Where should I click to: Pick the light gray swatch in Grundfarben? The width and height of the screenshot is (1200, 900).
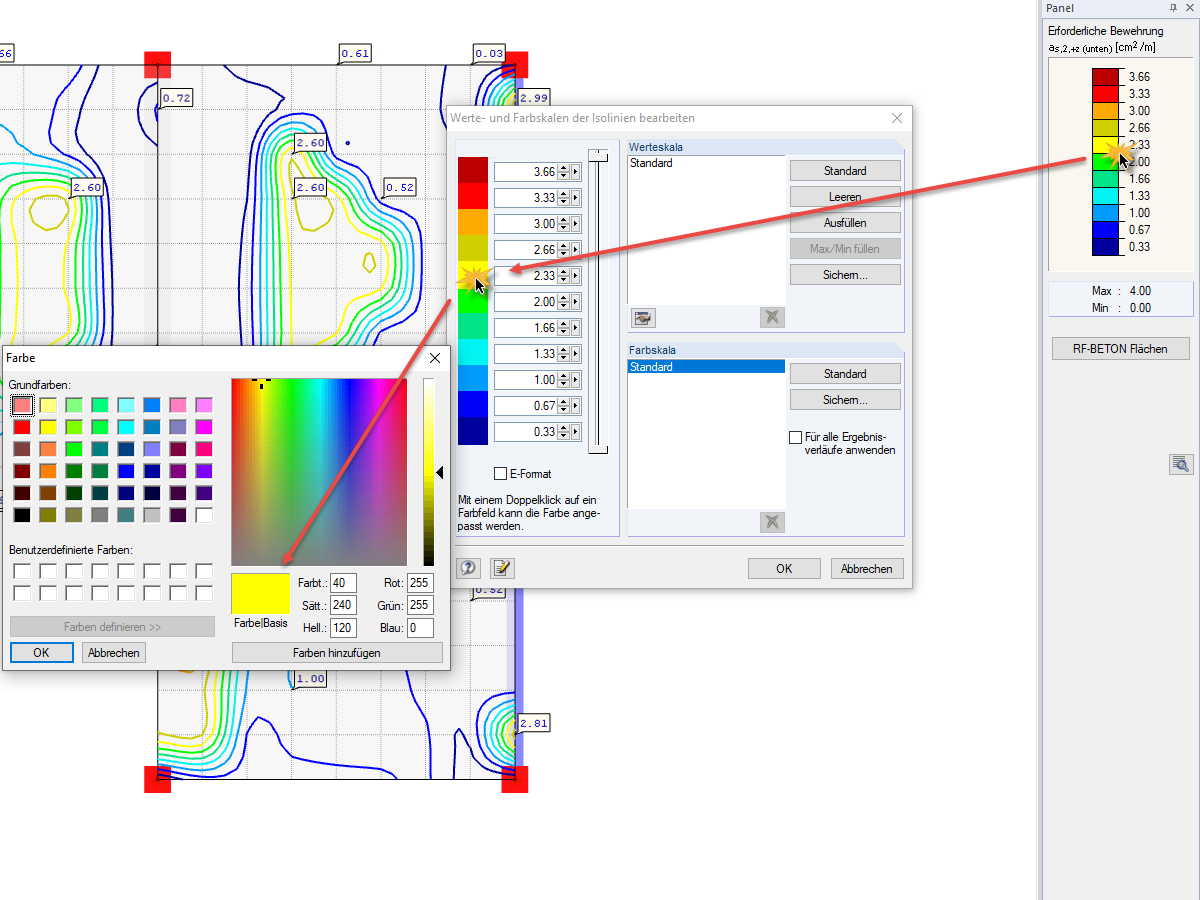pyautogui.click(x=152, y=515)
